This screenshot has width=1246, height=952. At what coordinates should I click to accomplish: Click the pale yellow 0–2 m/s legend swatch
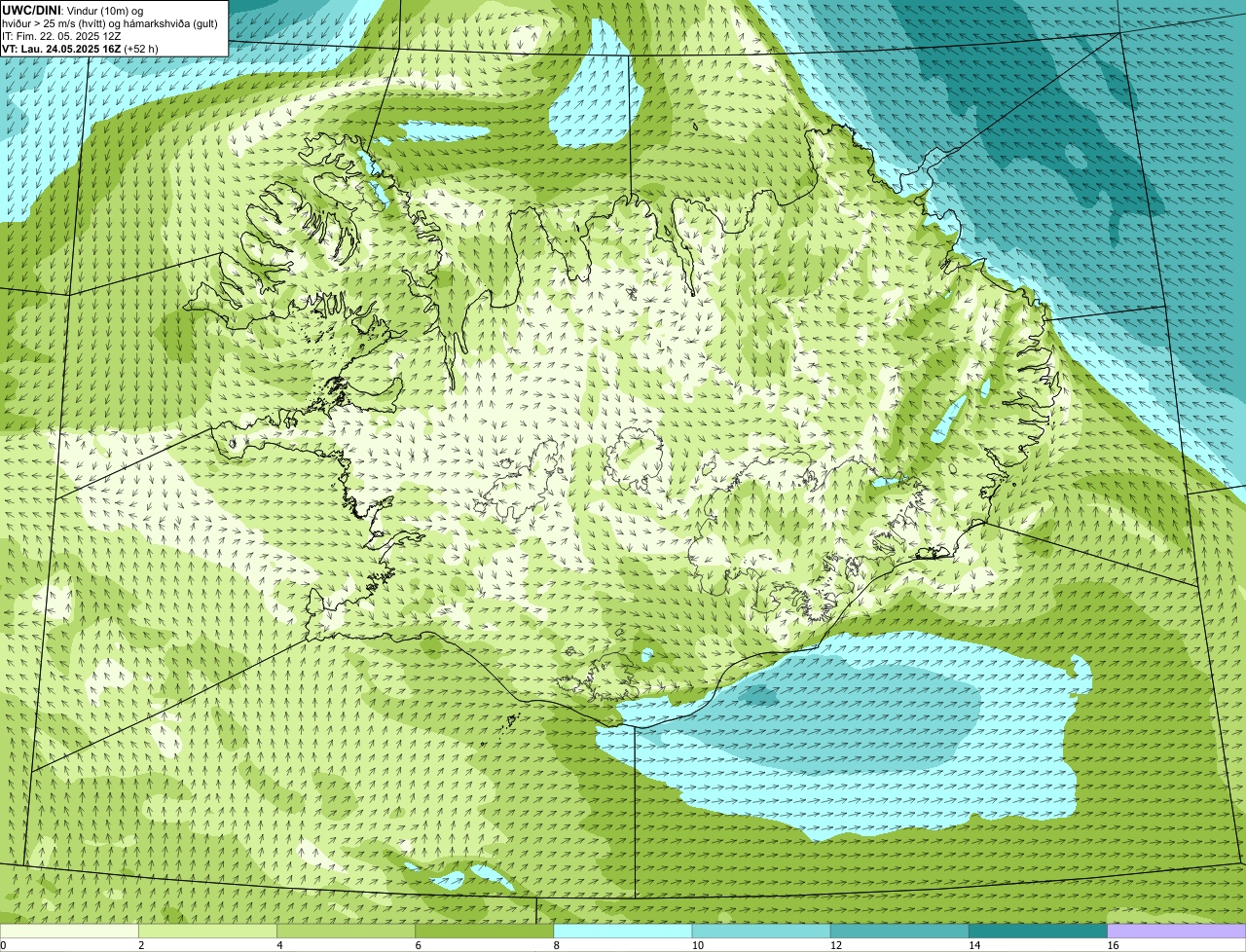click(69, 932)
